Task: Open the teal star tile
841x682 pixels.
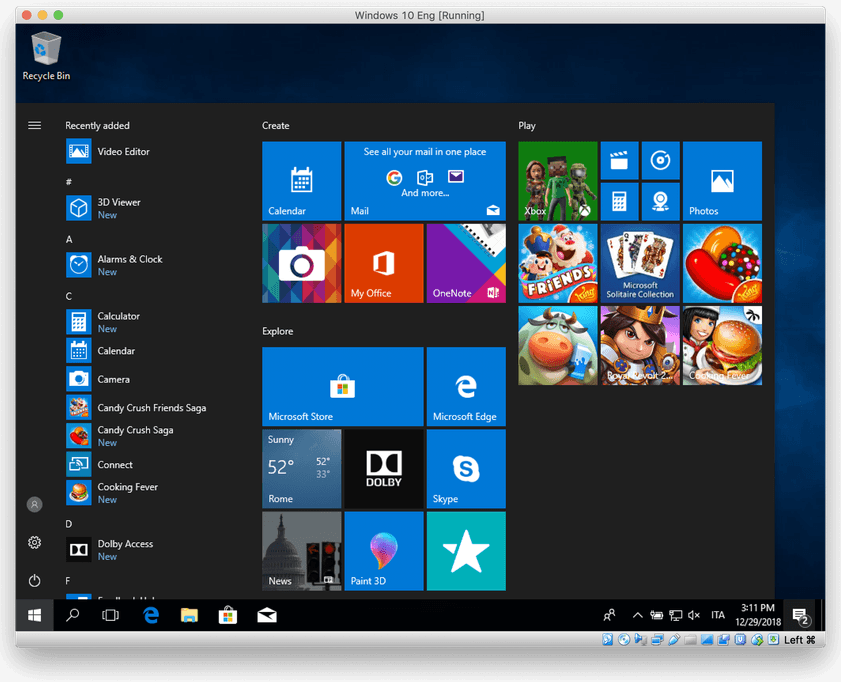Action: coord(466,551)
